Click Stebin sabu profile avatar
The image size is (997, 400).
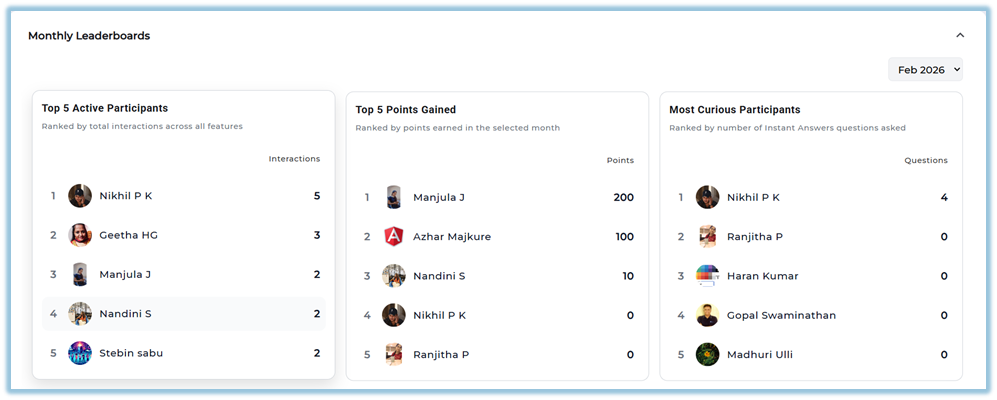click(x=80, y=353)
